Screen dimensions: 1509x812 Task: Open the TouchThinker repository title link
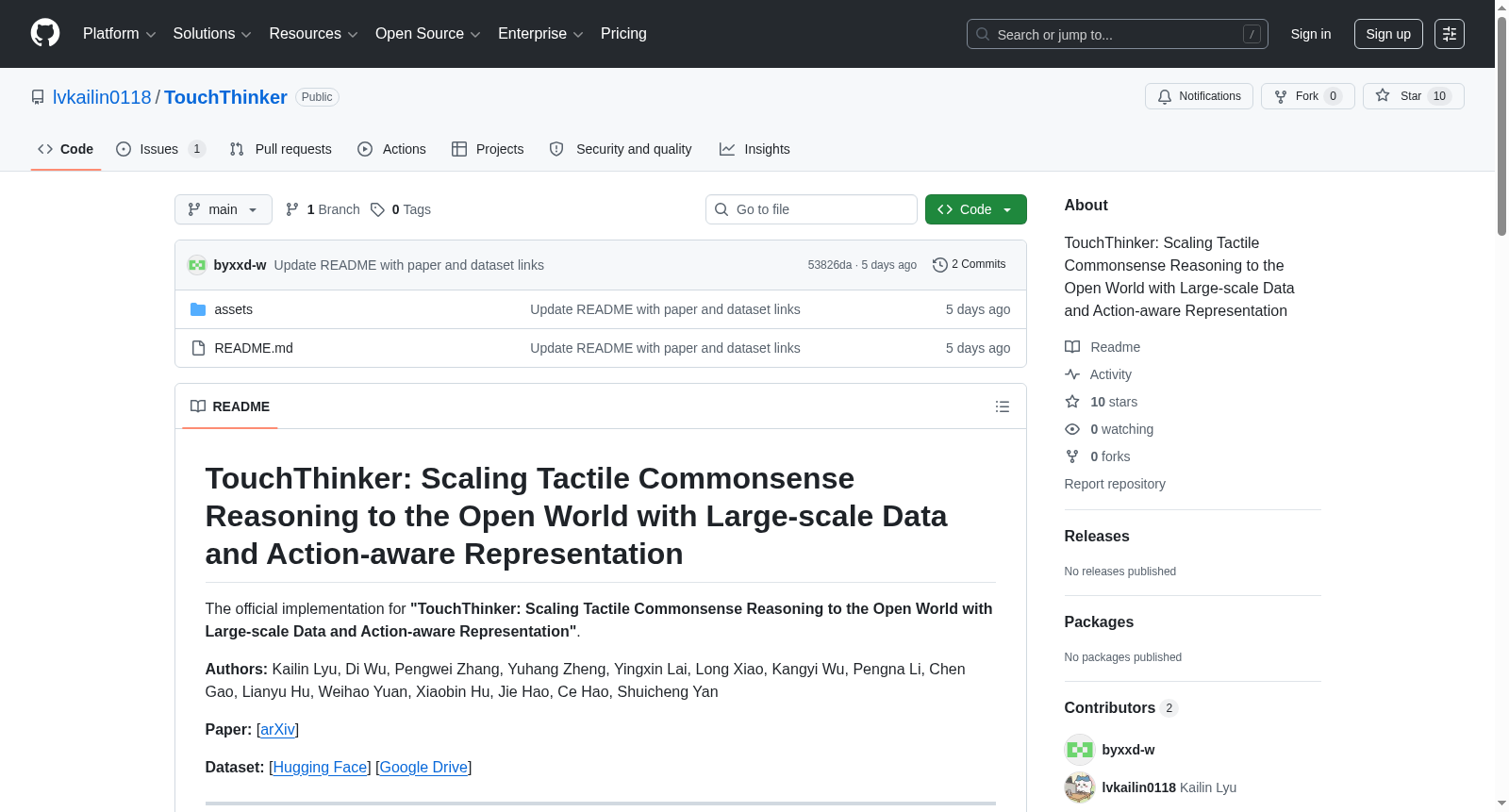[x=225, y=97]
